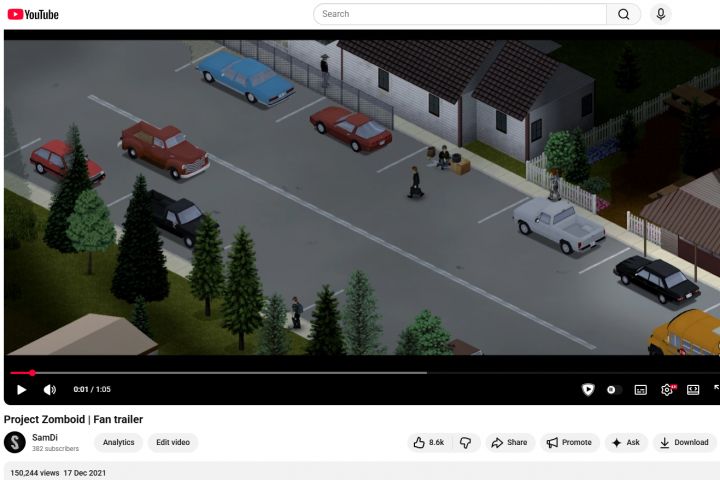This screenshot has height=480, width=720.
Task: Click the Project Zomboid | Fan trailer title
Action: 73,419
